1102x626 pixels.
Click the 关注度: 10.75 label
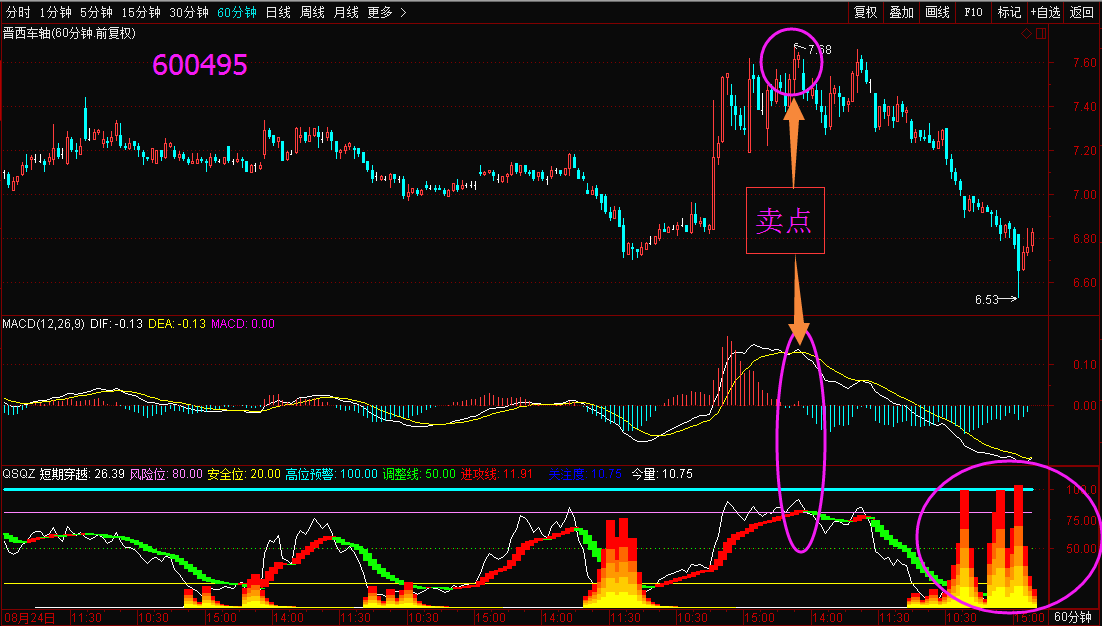(x=585, y=474)
